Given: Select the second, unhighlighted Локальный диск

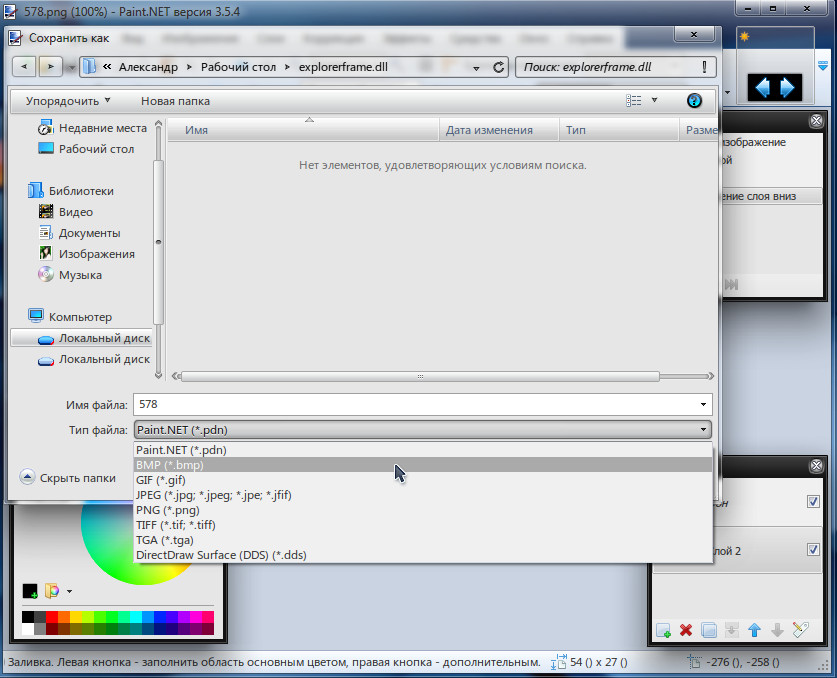Looking at the screenshot, I should (93, 359).
